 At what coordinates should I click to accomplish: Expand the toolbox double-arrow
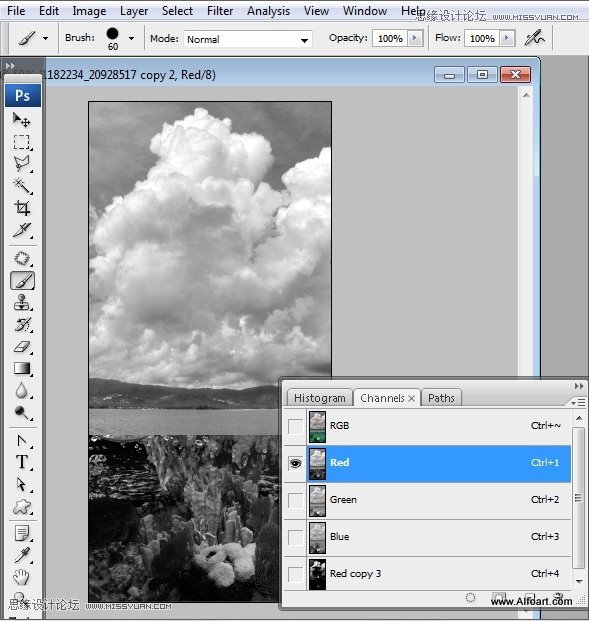(x=10, y=65)
